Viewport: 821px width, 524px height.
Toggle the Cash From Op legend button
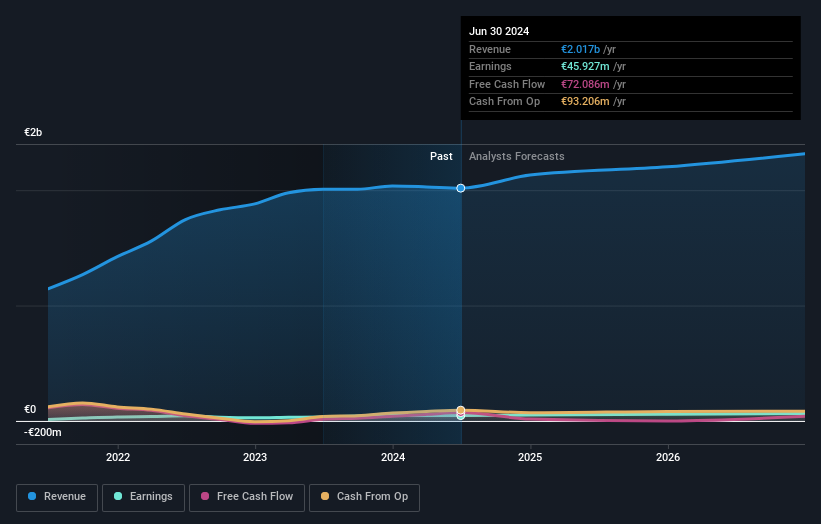364,497
